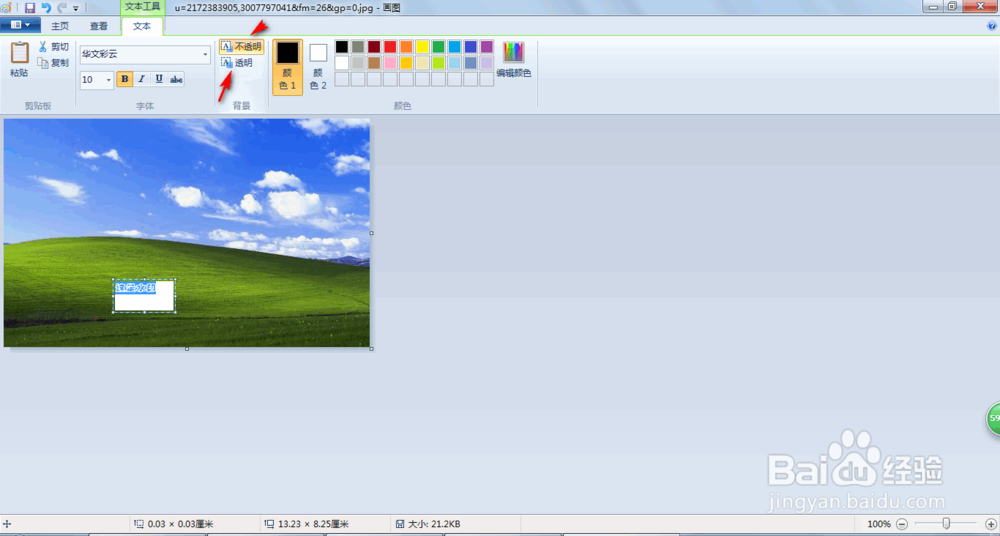Select 不透明 opaque background option
This screenshot has width=1000, height=536.
tap(241, 47)
